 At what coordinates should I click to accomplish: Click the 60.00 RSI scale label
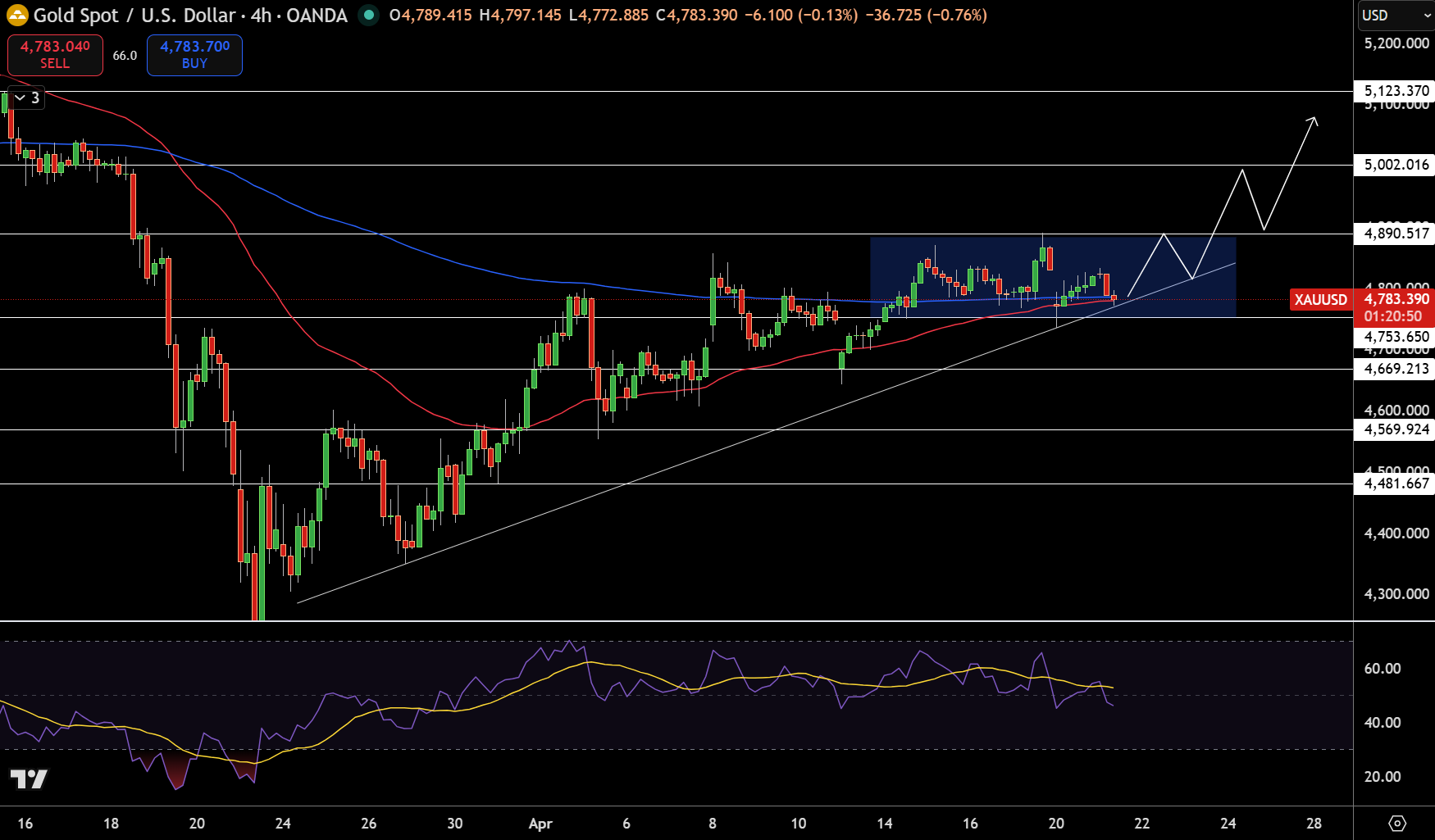click(1383, 669)
